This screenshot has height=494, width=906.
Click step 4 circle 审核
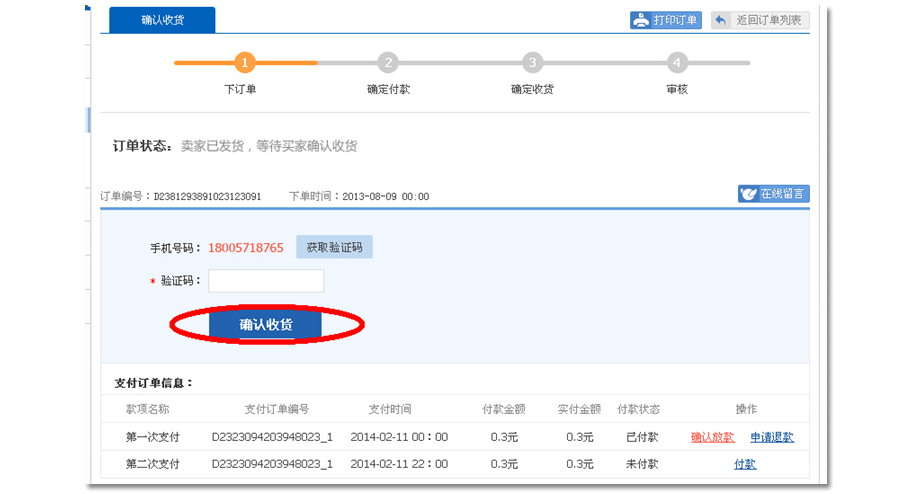677,63
